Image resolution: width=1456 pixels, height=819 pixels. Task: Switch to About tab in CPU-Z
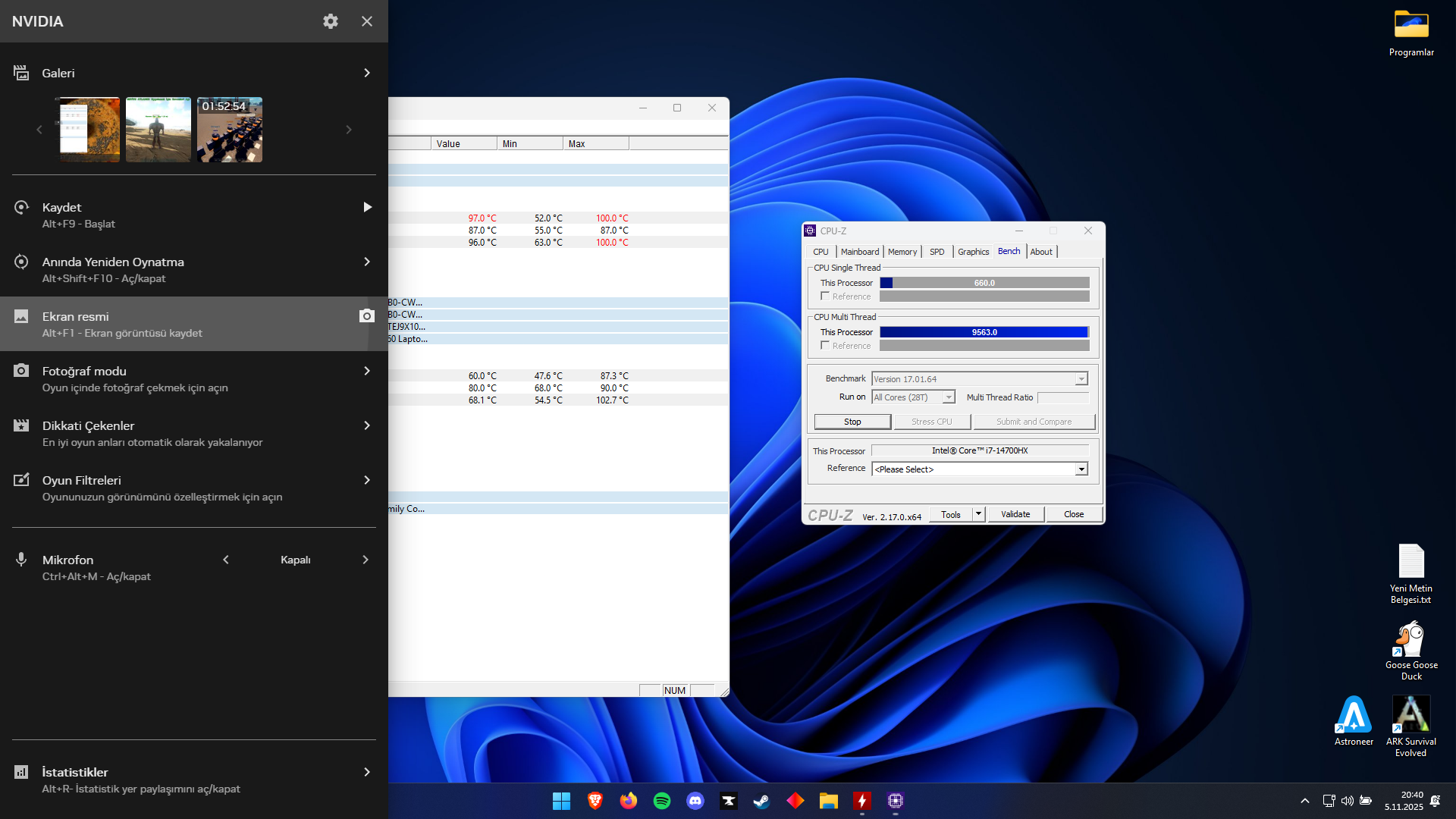pos(1041,252)
